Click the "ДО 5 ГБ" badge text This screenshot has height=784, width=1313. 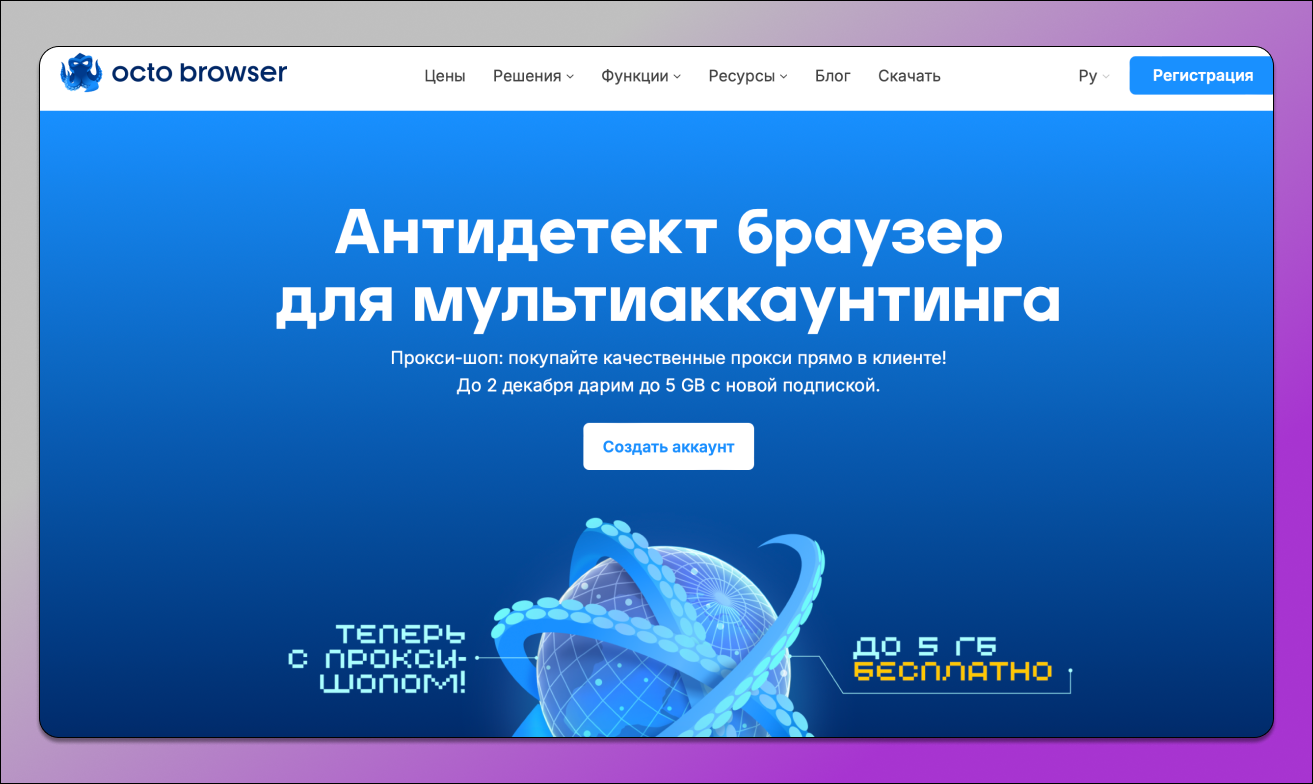926,644
